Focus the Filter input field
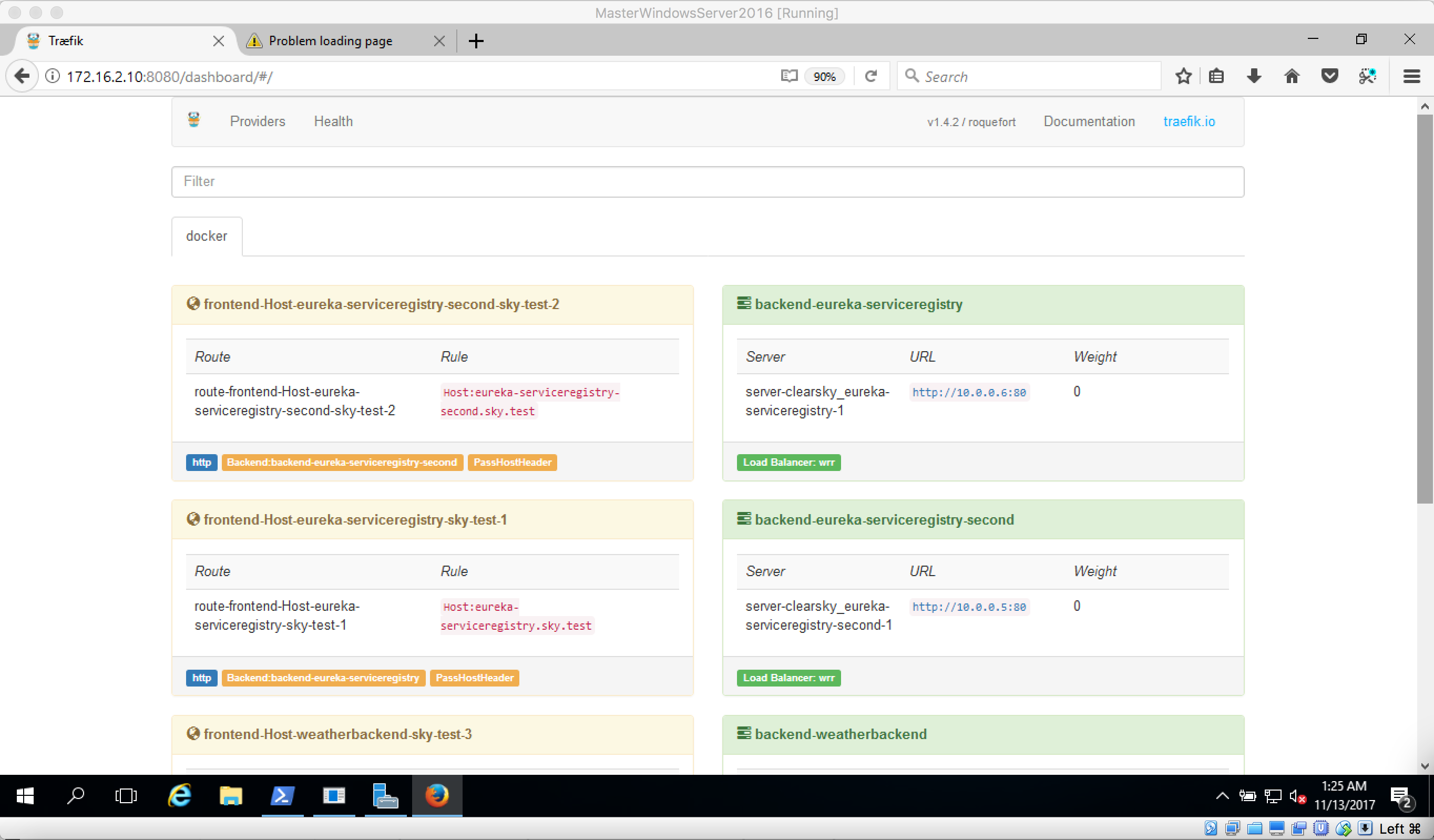 point(708,181)
